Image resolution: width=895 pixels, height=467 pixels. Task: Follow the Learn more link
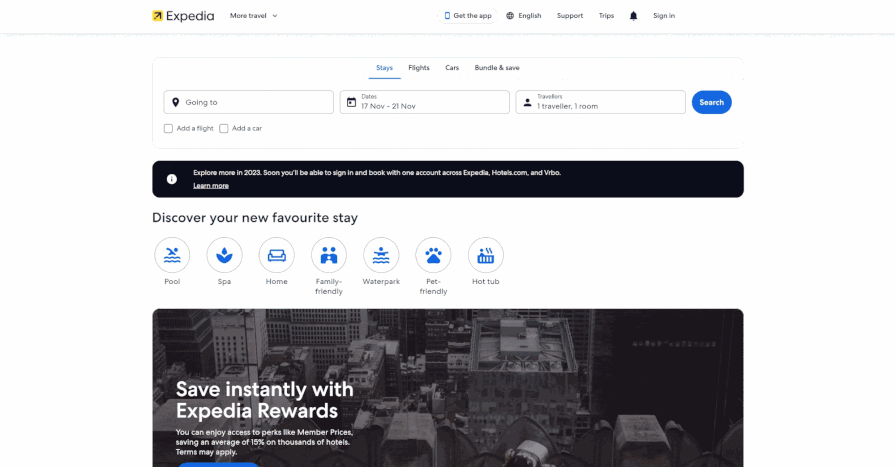point(211,185)
